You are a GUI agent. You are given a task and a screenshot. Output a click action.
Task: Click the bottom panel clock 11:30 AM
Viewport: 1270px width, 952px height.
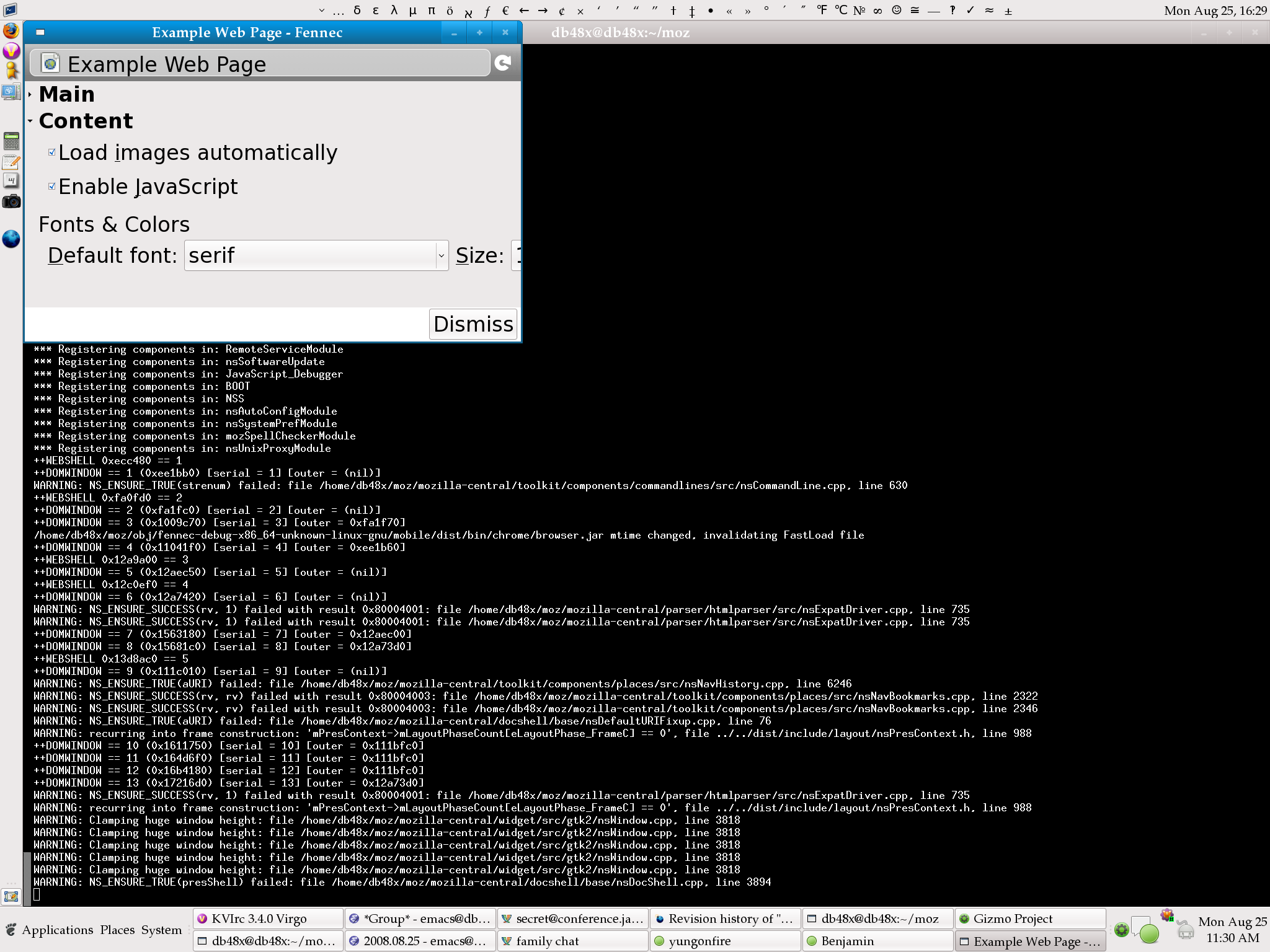pos(1232,930)
